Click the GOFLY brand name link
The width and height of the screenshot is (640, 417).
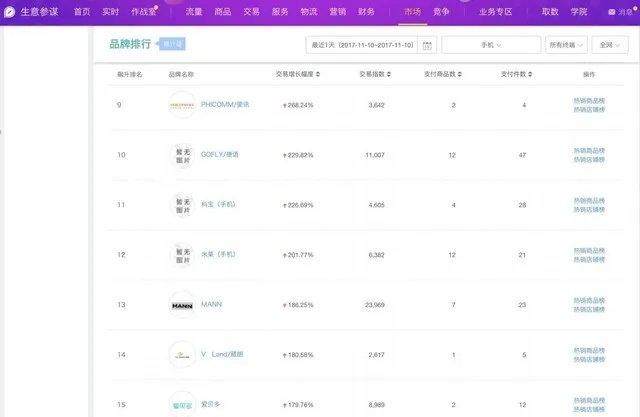(x=220, y=155)
